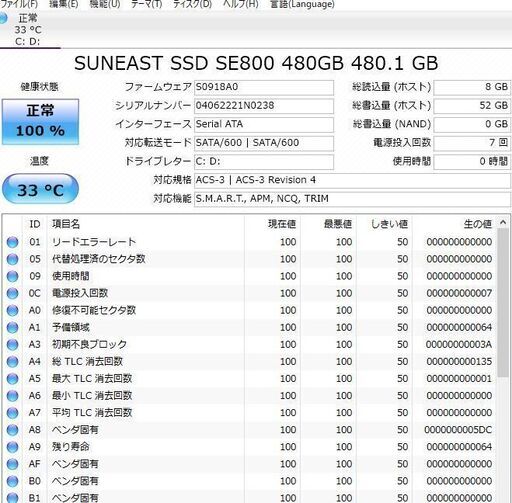Click the interface field Serial ATA
The width and height of the screenshot is (512, 503).
tap(264, 124)
